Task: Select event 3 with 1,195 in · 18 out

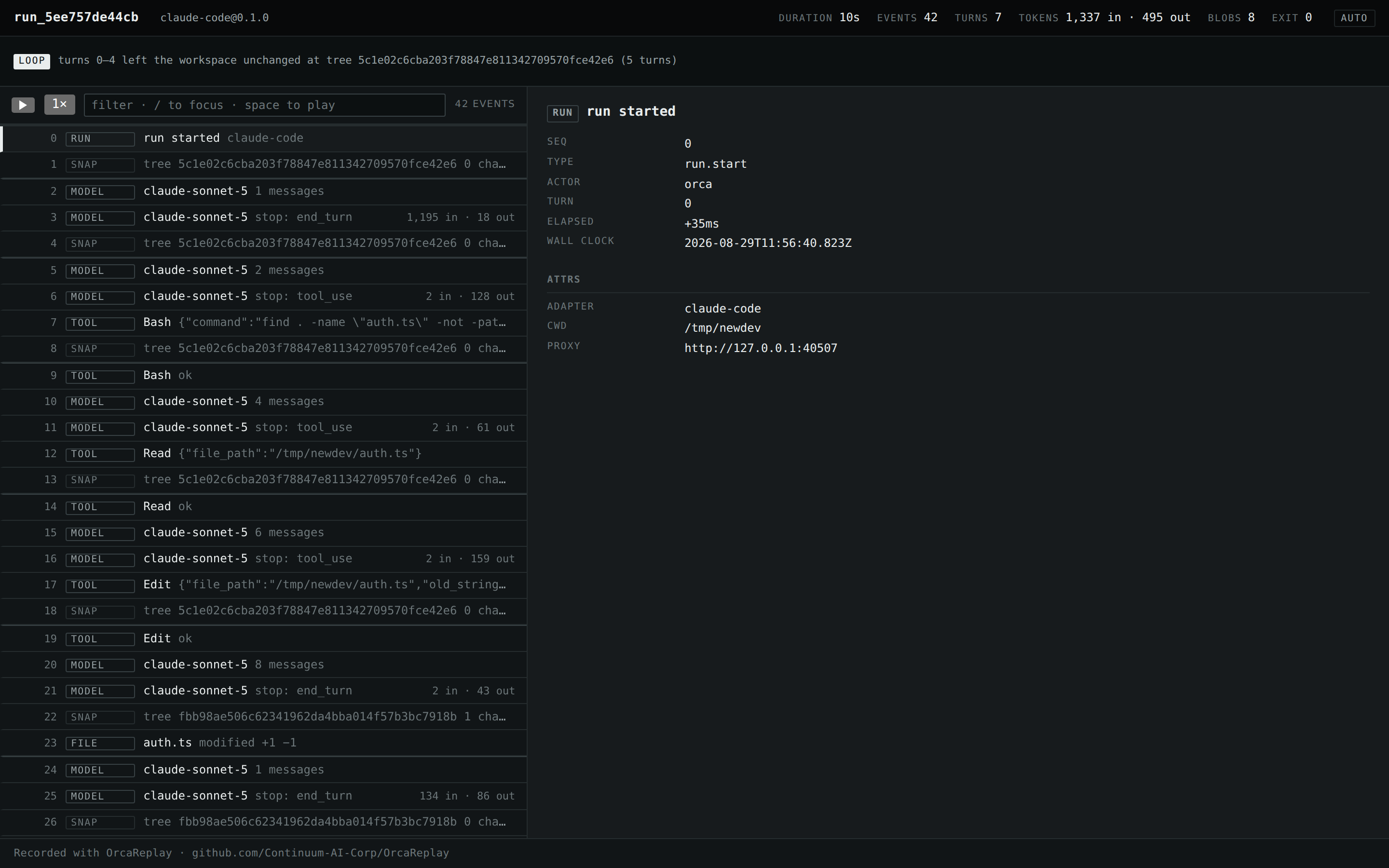Action: click(x=263, y=217)
